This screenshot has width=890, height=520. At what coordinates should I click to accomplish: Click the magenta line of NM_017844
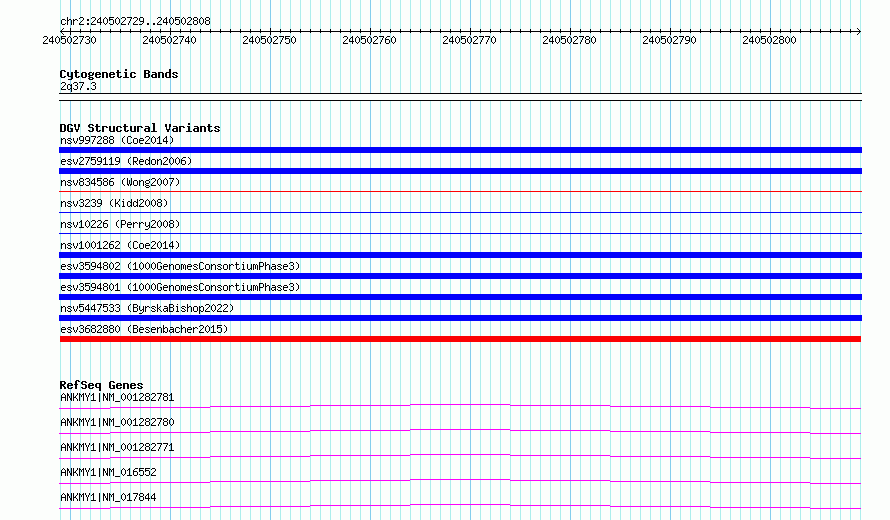pyautogui.click(x=460, y=506)
